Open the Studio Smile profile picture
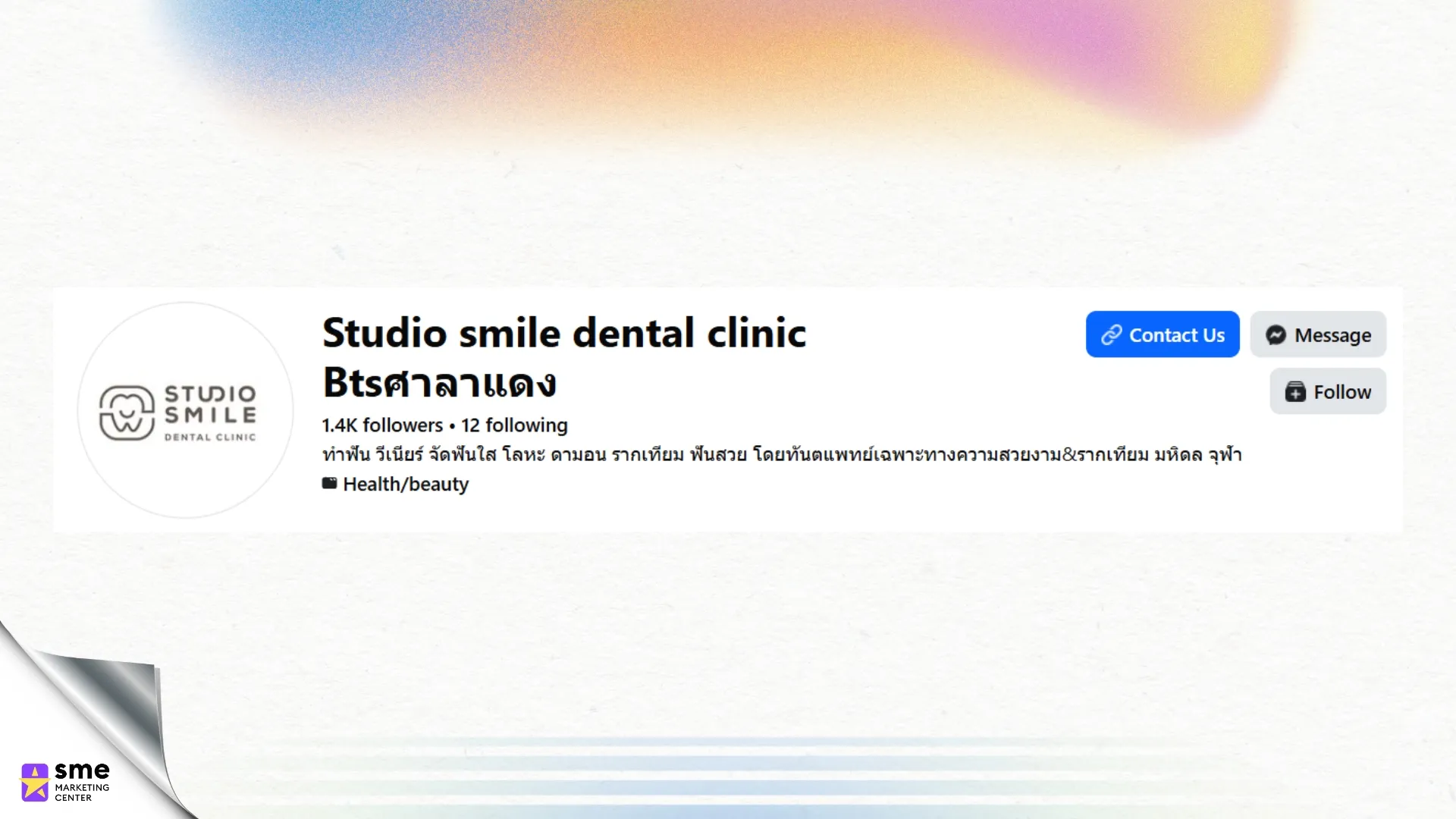1456x819 pixels. click(186, 410)
